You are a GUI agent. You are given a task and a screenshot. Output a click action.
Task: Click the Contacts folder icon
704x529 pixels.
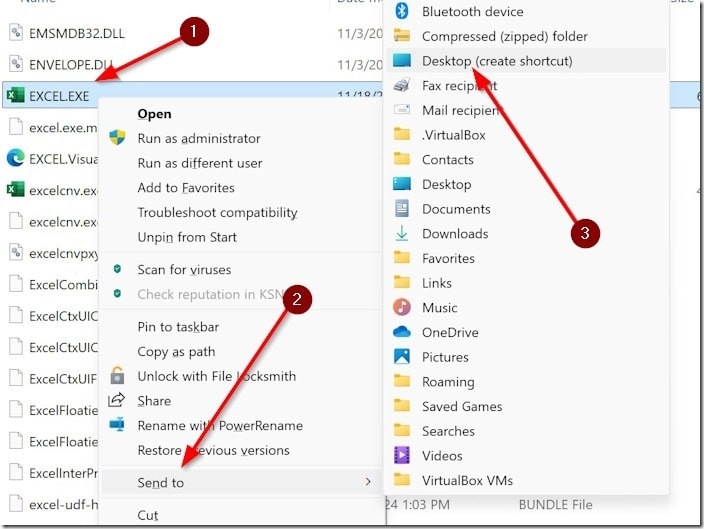402,159
